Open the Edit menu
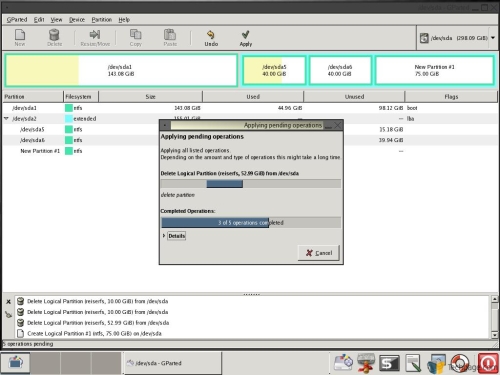 click(x=39, y=20)
